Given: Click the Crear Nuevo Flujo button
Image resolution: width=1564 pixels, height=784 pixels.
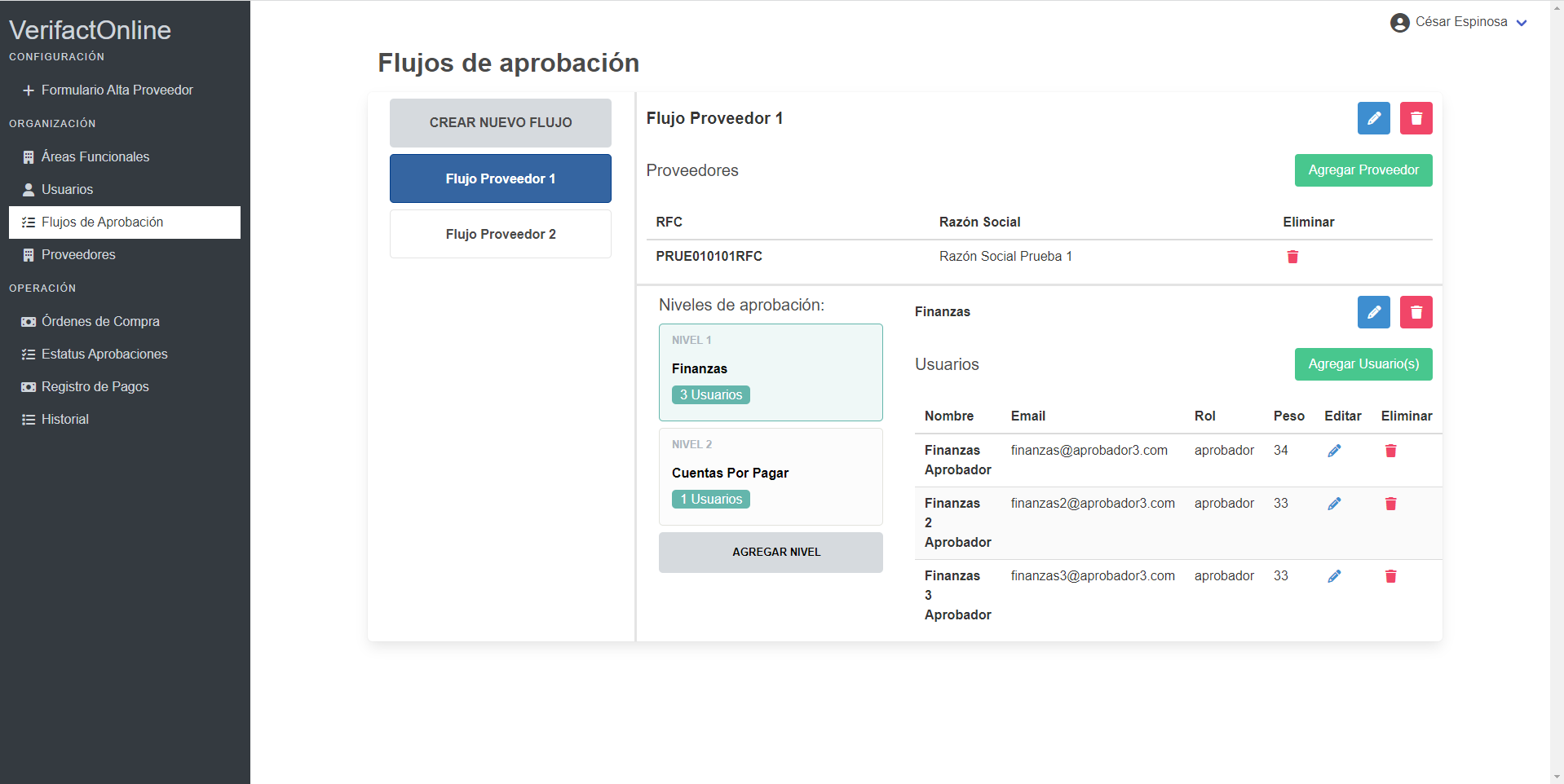Looking at the screenshot, I should coord(500,123).
